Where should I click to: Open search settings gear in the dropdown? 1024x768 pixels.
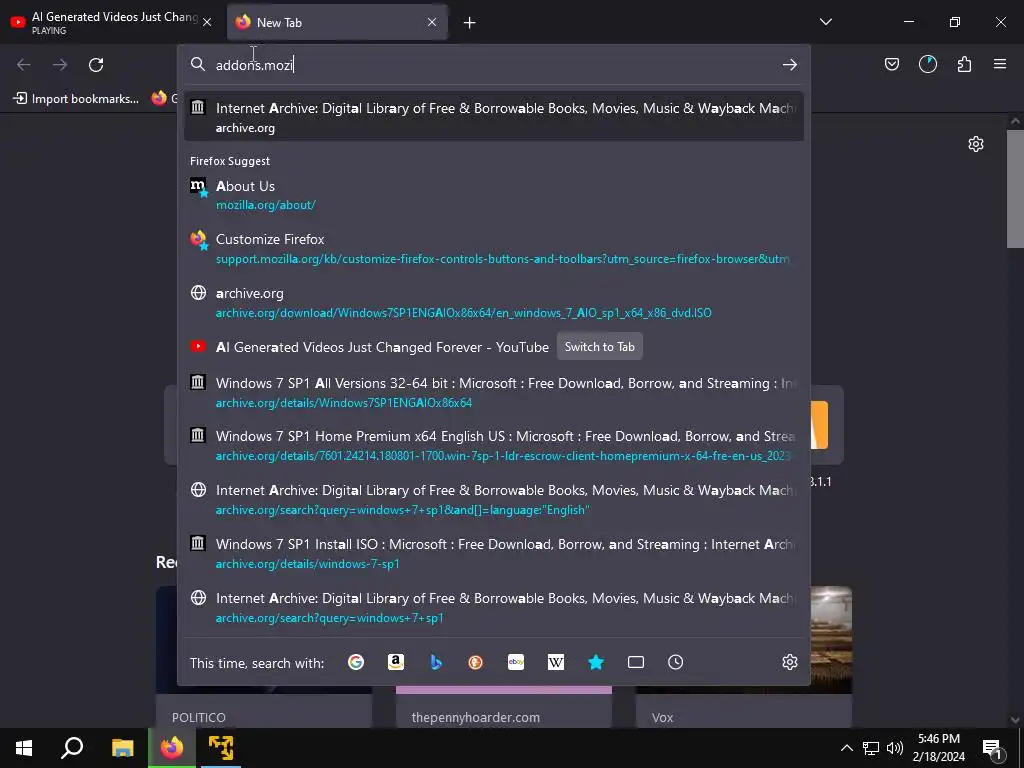pyautogui.click(x=790, y=662)
